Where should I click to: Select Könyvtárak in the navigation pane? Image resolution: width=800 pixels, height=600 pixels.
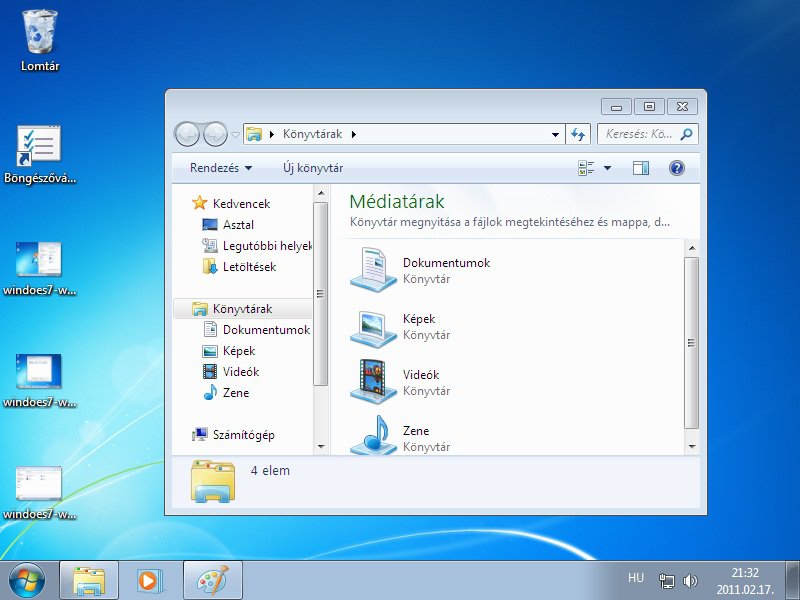pyautogui.click(x=242, y=309)
